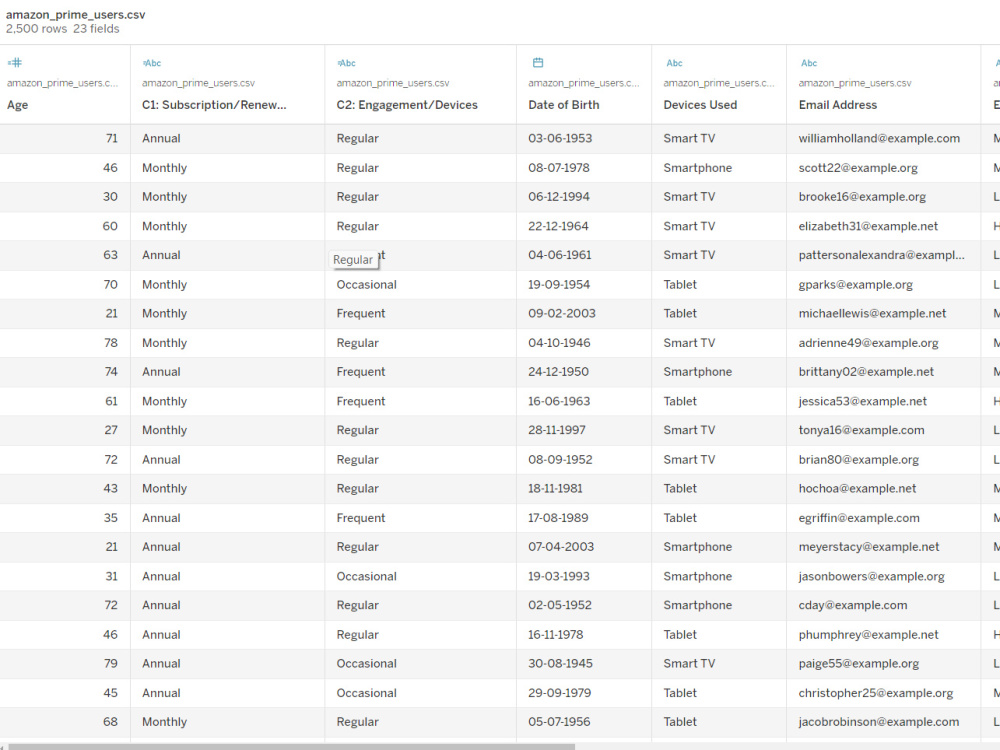Click email tonya16@example.com

click(862, 430)
